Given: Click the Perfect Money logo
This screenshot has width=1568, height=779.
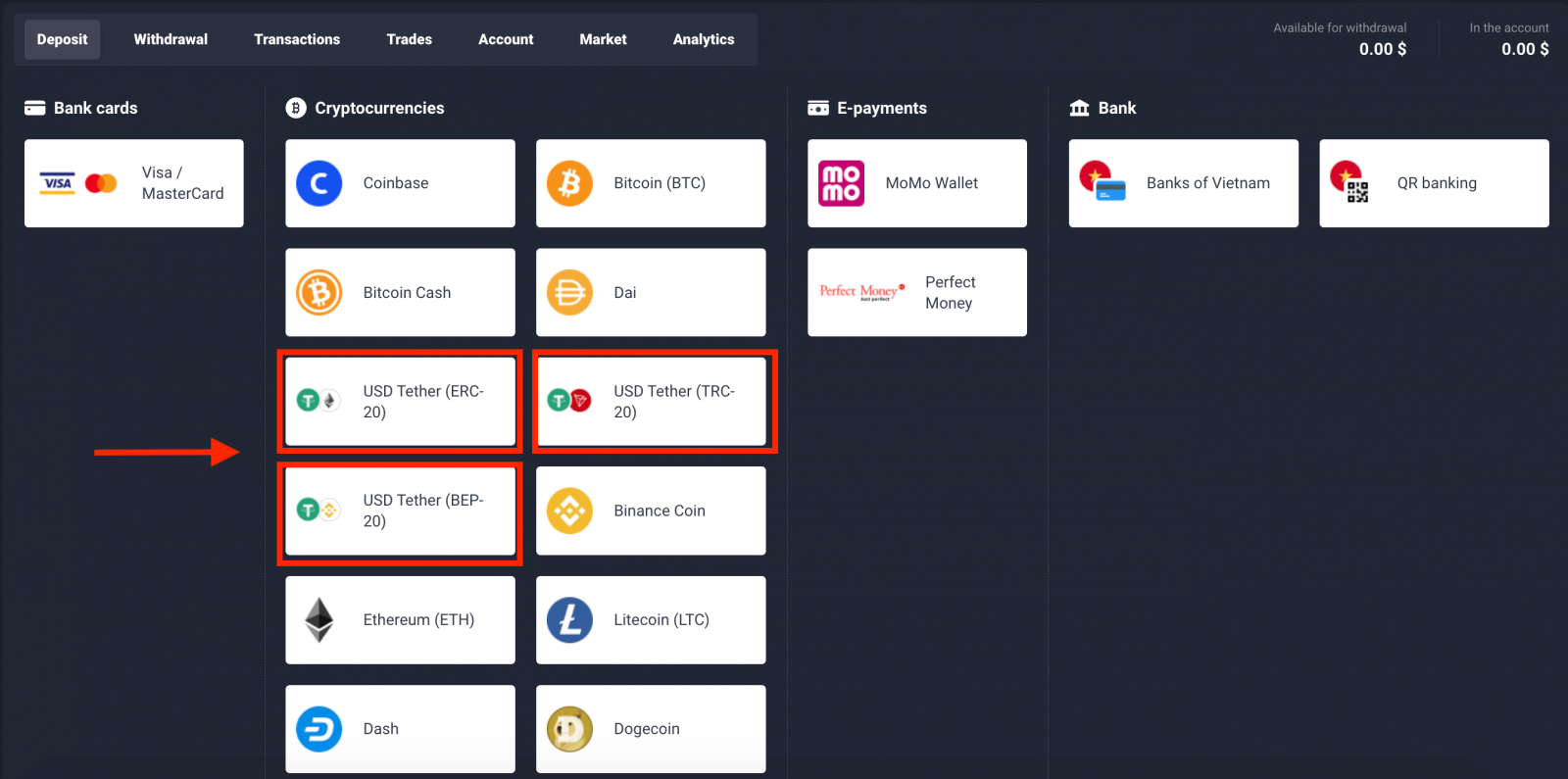Looking at the screenshot, I should (x=861, y=292).
